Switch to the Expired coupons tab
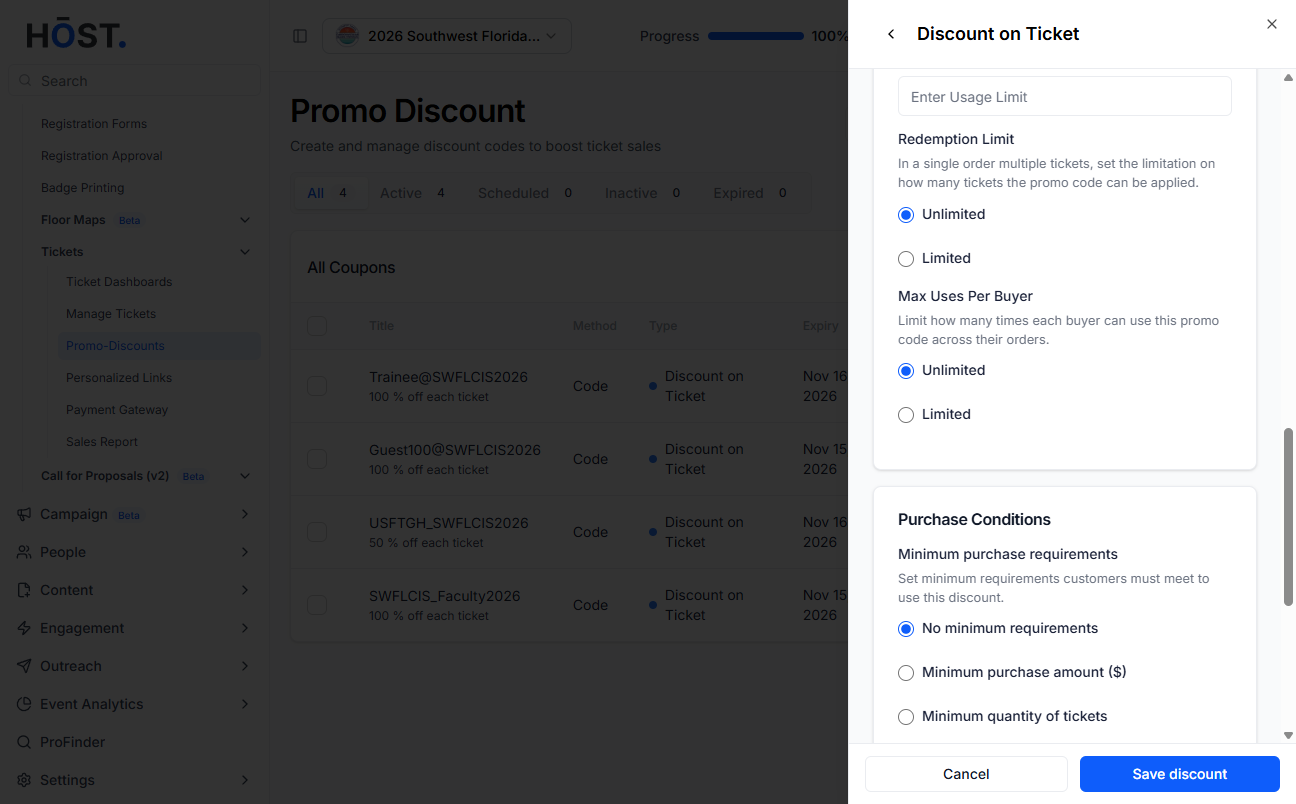The height and width of the screenshot is (804, 1296). [x=750, y=193]
